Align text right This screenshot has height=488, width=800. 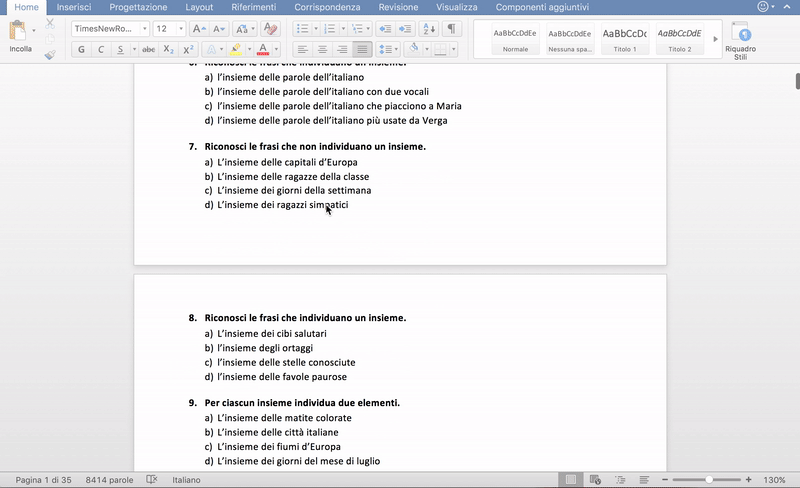(342, 50)
